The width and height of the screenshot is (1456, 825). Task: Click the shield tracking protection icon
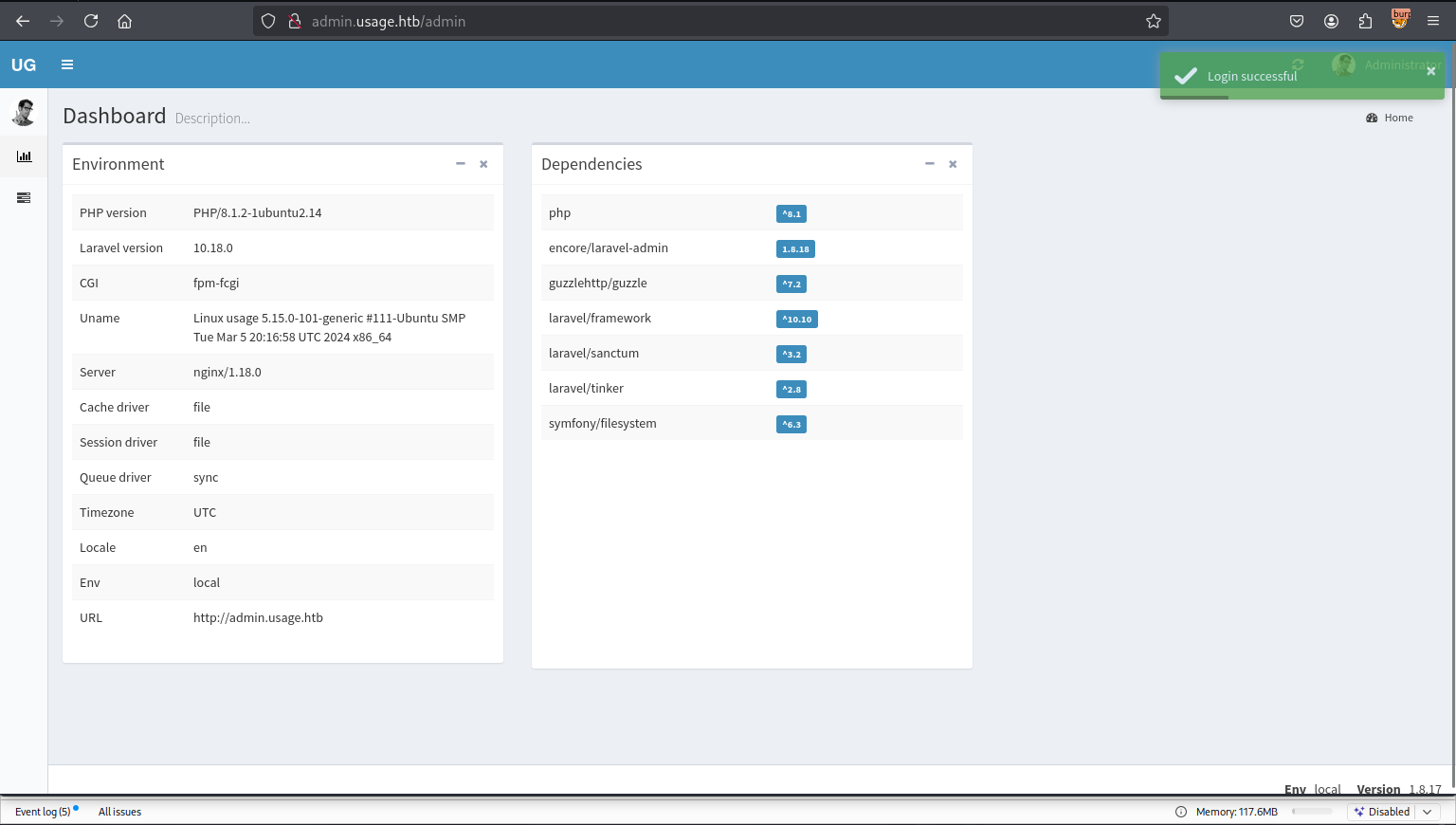pyautogui.click(x=268, y=21)
